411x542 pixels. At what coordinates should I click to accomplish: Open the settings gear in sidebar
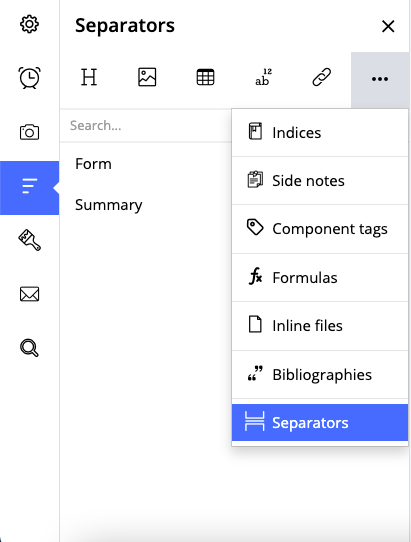click(x=29, y=24)
